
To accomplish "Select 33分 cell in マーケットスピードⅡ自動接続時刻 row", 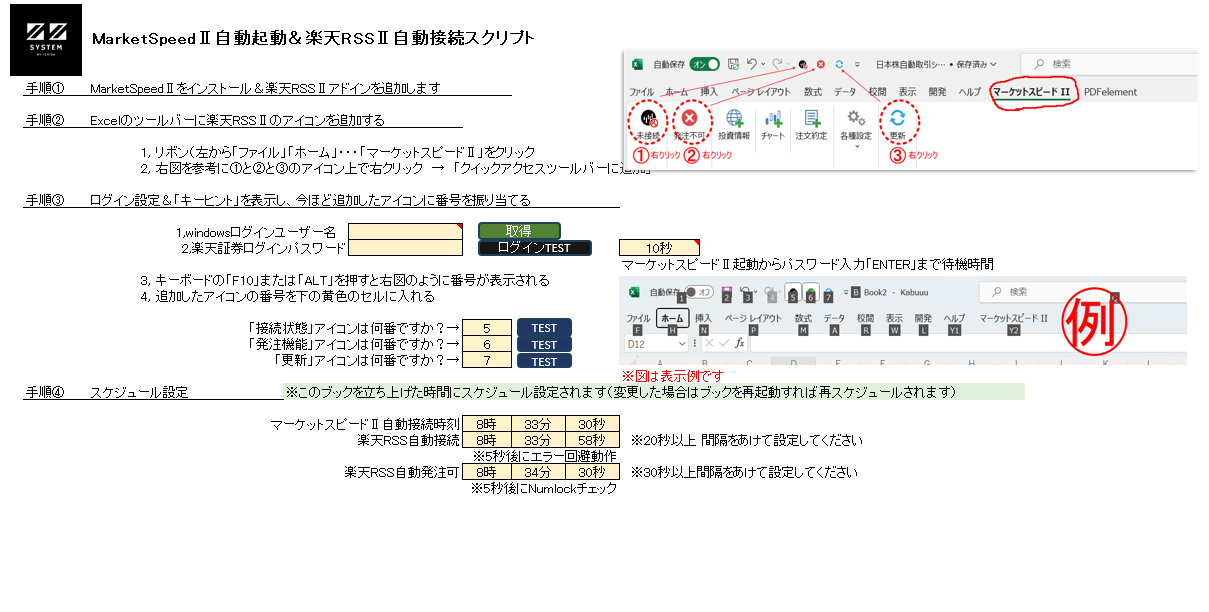I will click(539, 423).
